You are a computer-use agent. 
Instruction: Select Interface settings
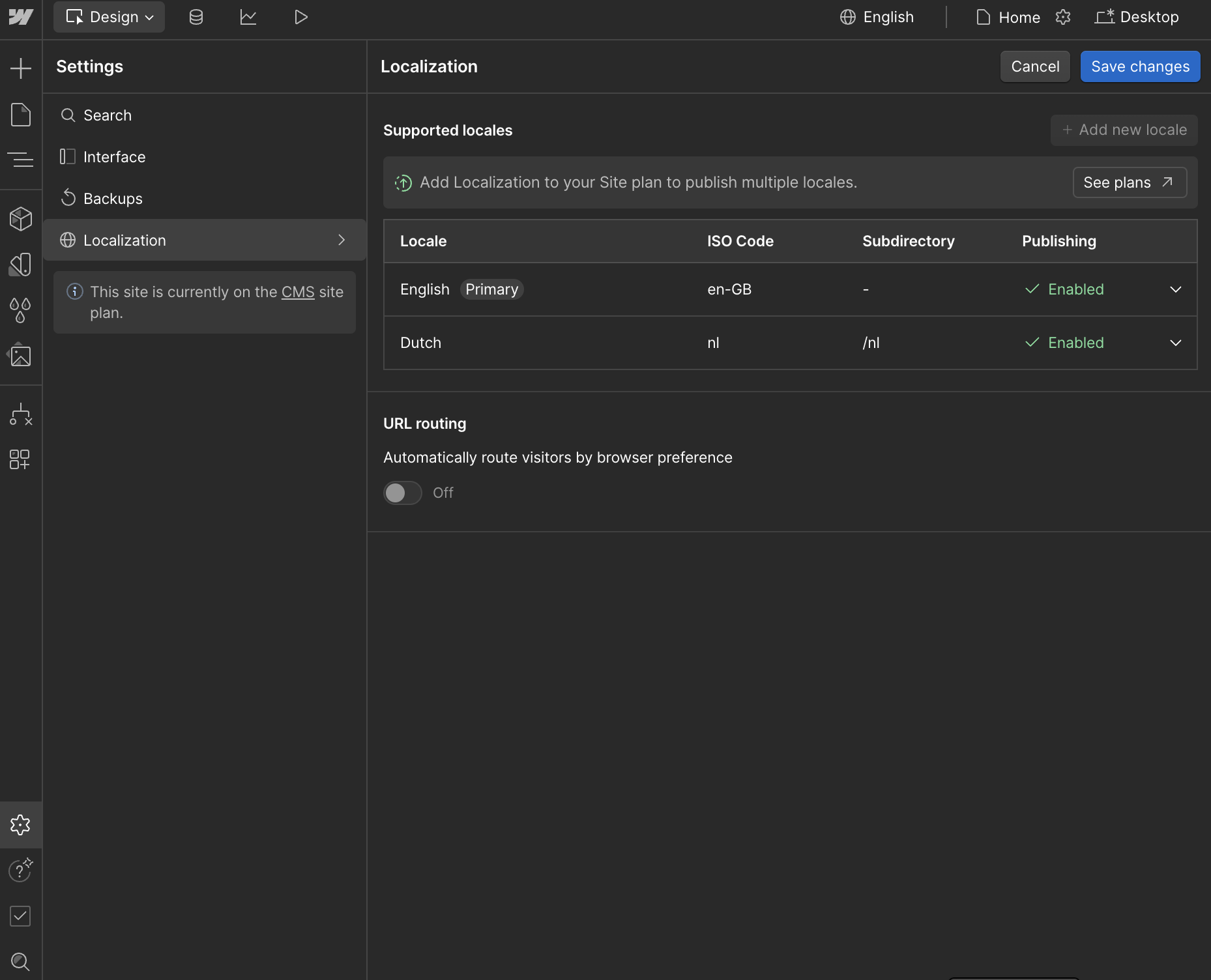(205, 157)
